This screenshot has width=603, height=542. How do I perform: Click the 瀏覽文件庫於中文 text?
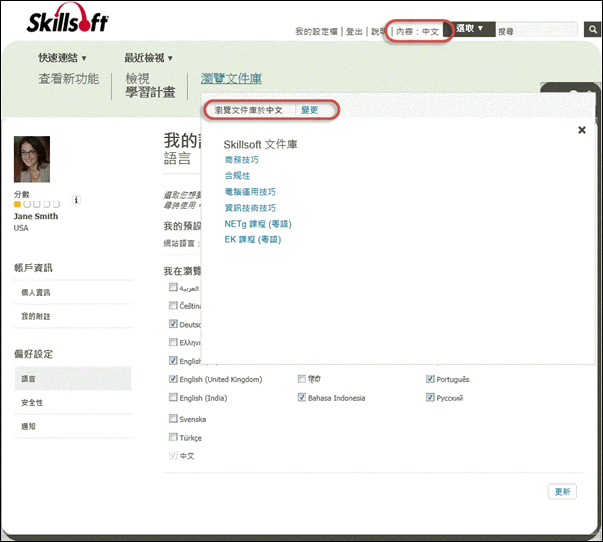point(248,110)
